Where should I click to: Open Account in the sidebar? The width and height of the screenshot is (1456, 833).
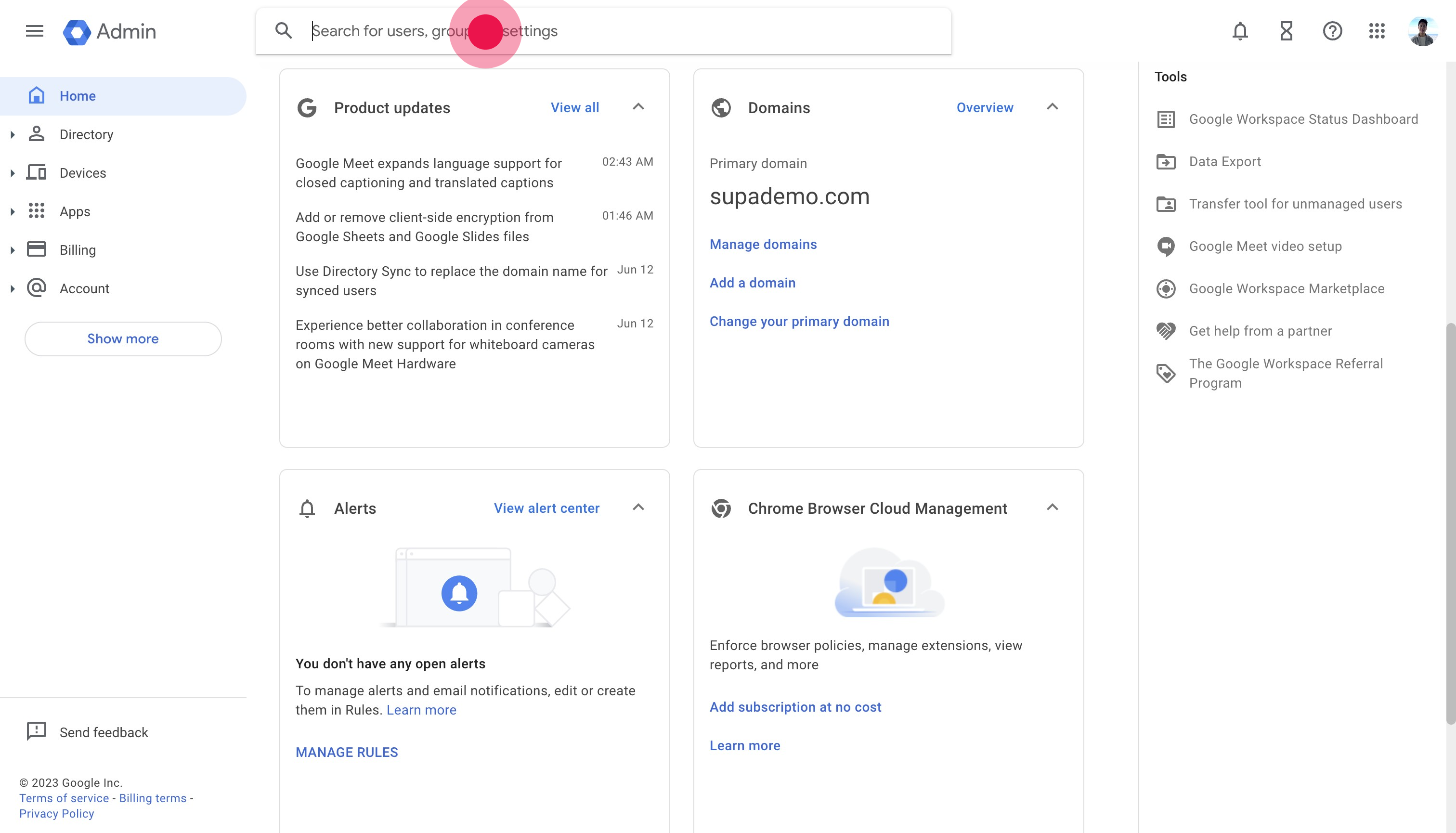123,288
